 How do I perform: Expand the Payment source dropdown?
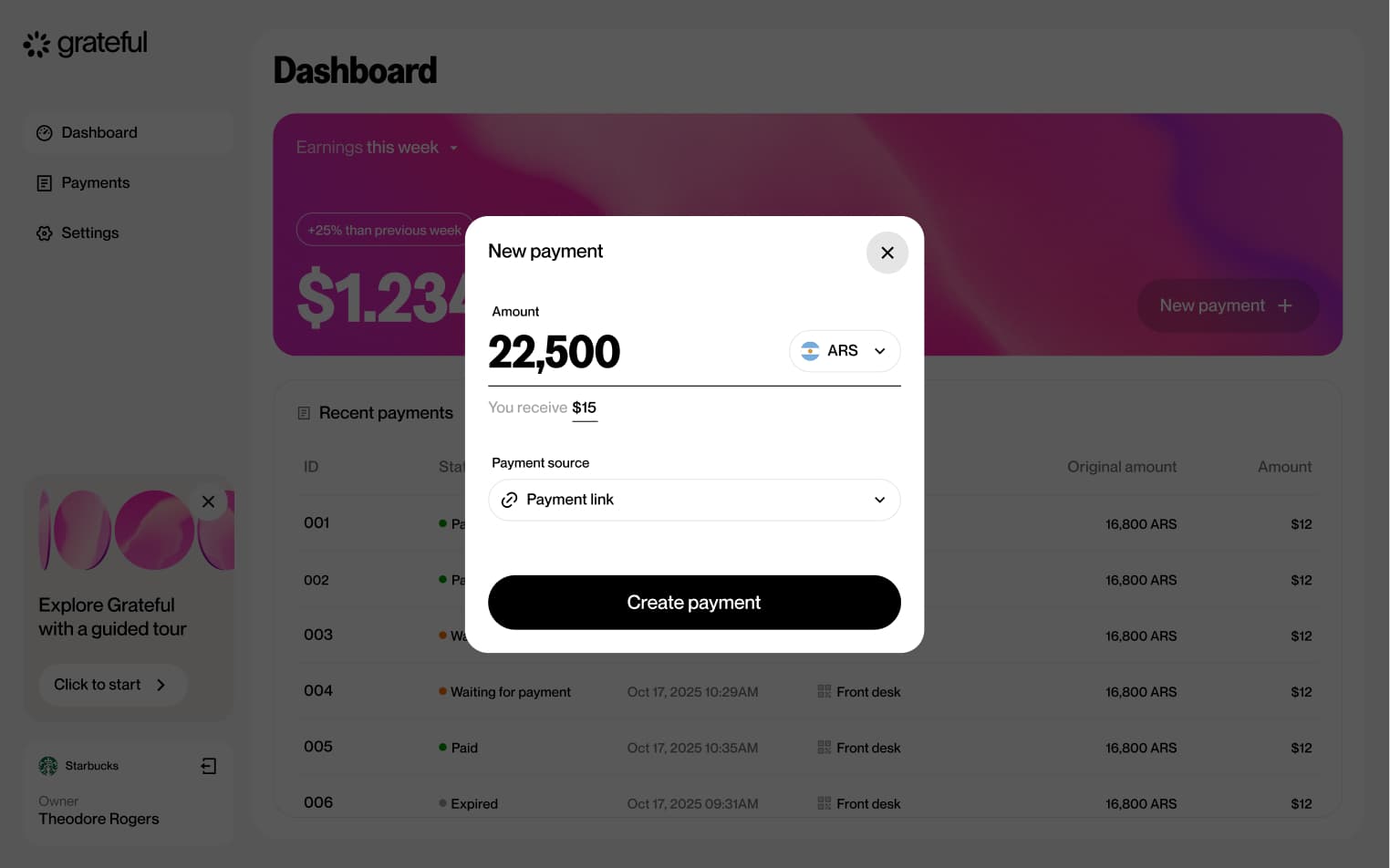[694, 500]
